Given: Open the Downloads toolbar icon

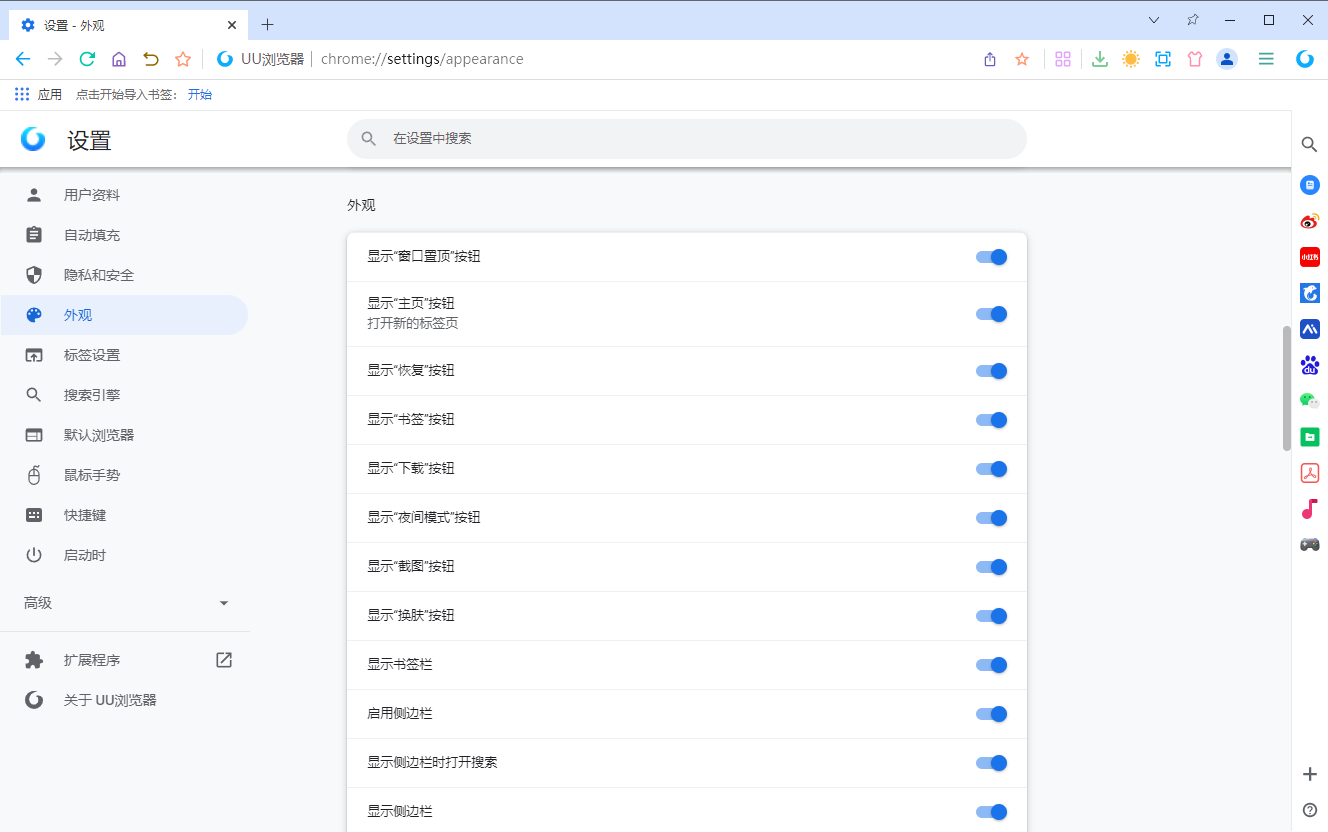Looking at the screenshot, I should point(1099,59).
